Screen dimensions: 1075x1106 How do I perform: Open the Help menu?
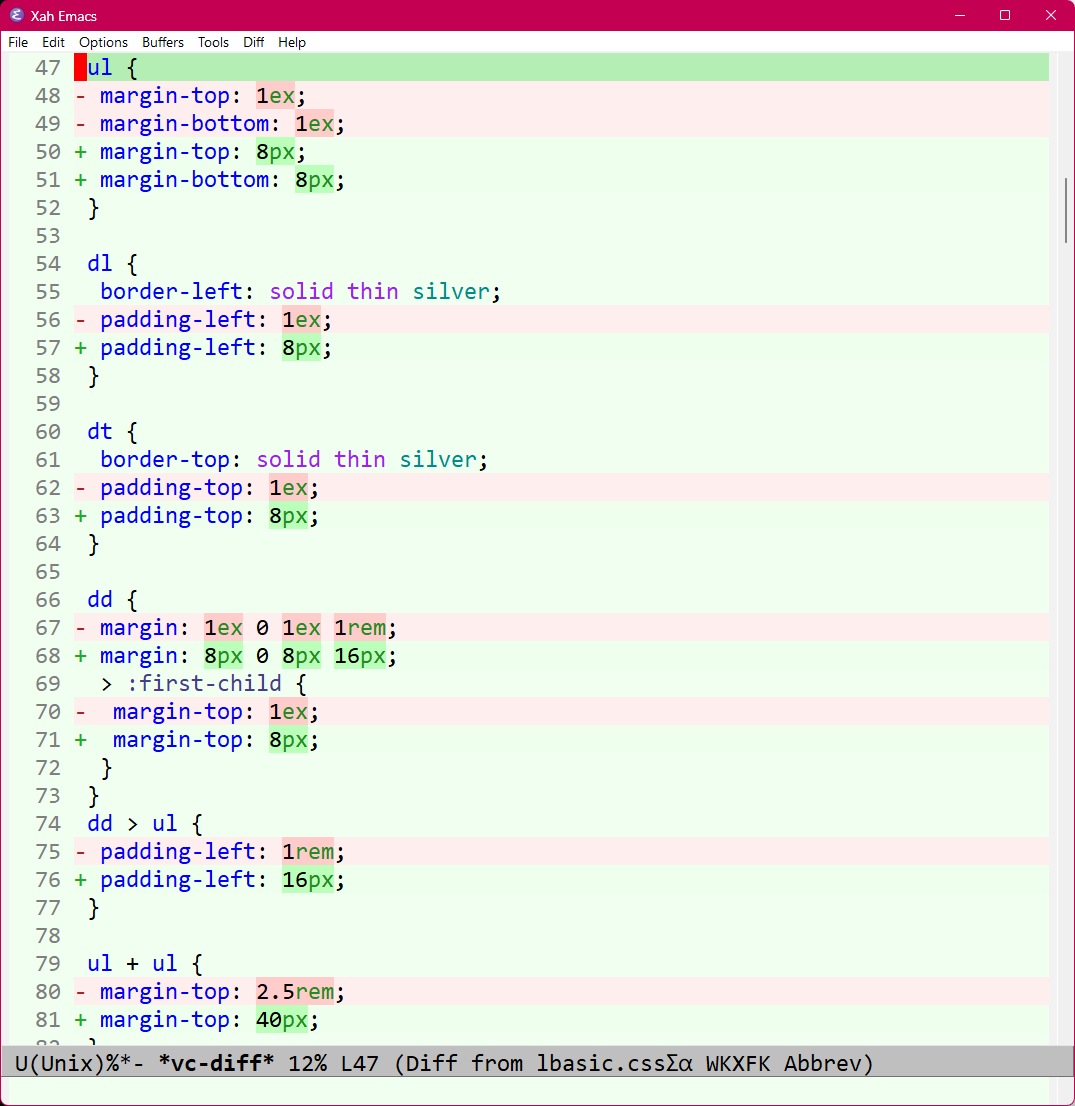[291, 42]
